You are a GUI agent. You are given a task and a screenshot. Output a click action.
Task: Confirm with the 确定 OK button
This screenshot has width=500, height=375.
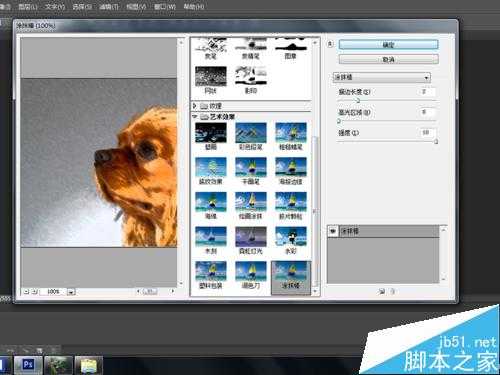click(x=388, y=44)
